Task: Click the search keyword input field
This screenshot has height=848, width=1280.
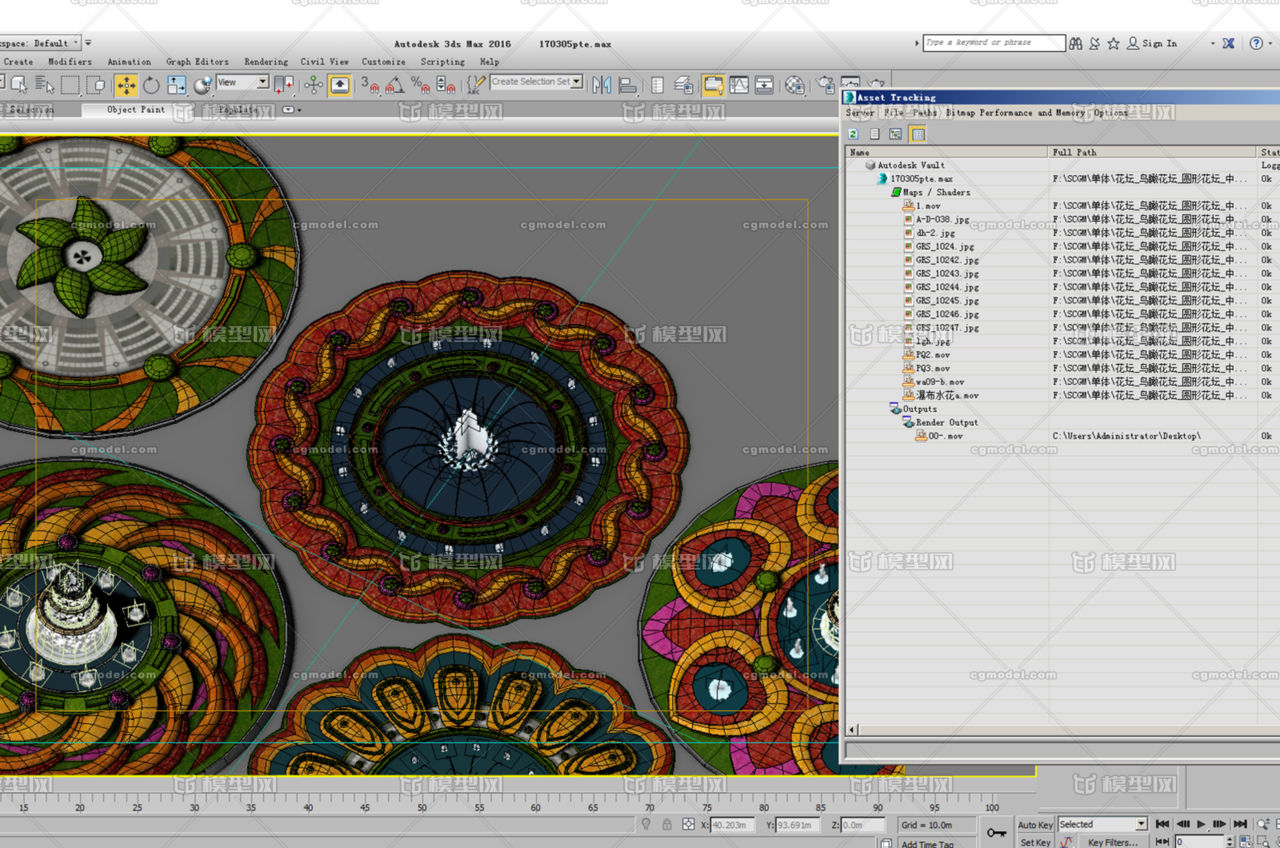Action: point(994,43)
